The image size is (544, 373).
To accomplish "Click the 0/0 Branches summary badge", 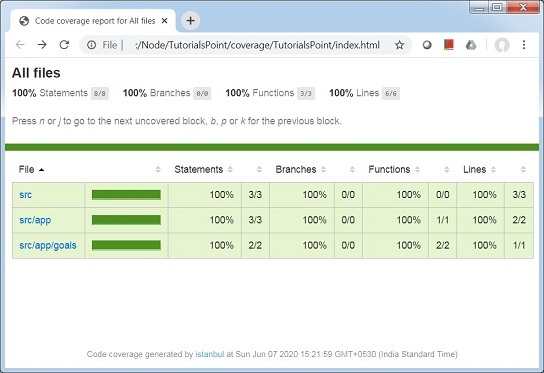I will pos(202,93).
